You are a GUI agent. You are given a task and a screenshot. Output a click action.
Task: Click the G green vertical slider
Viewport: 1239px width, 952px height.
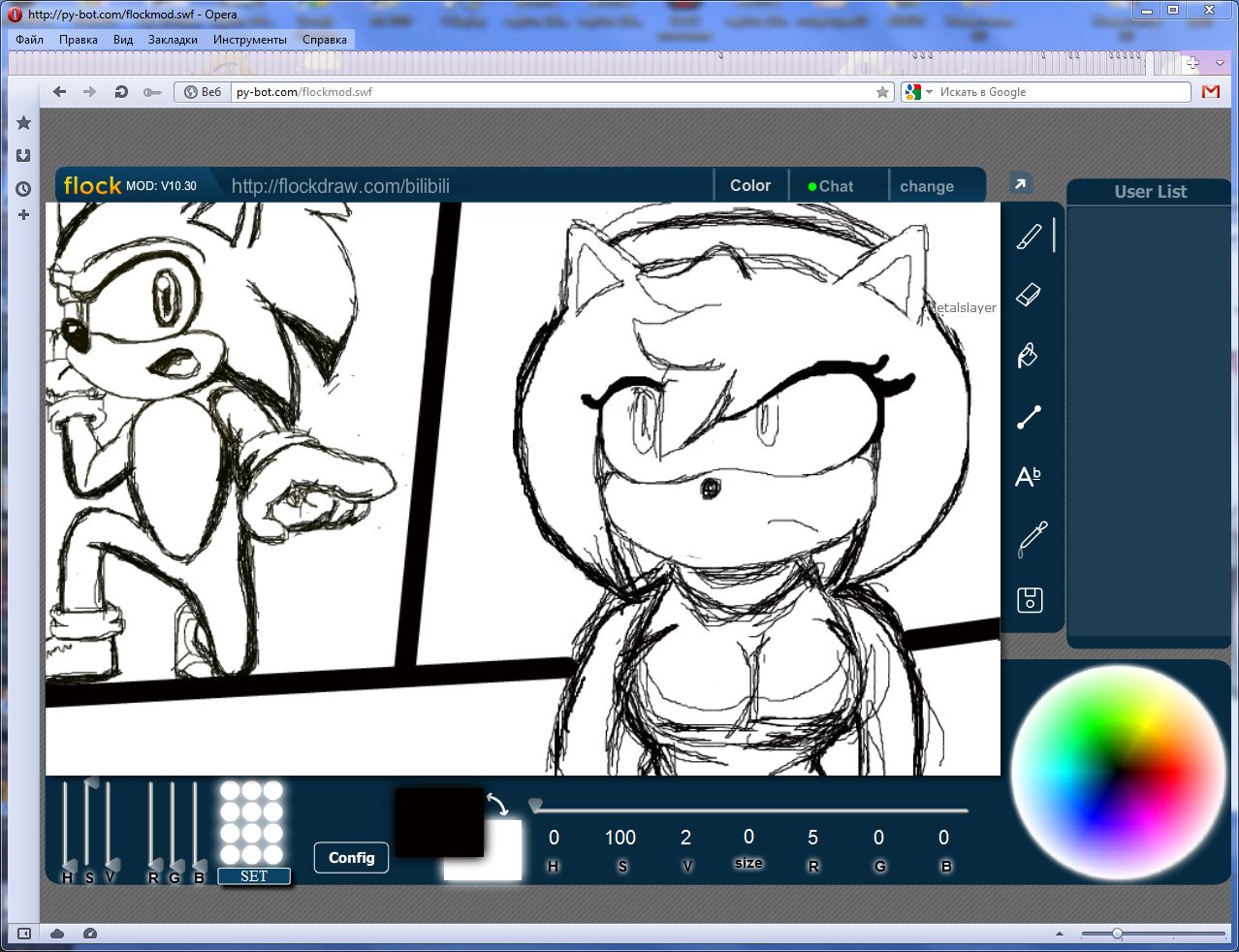[174, 825]
